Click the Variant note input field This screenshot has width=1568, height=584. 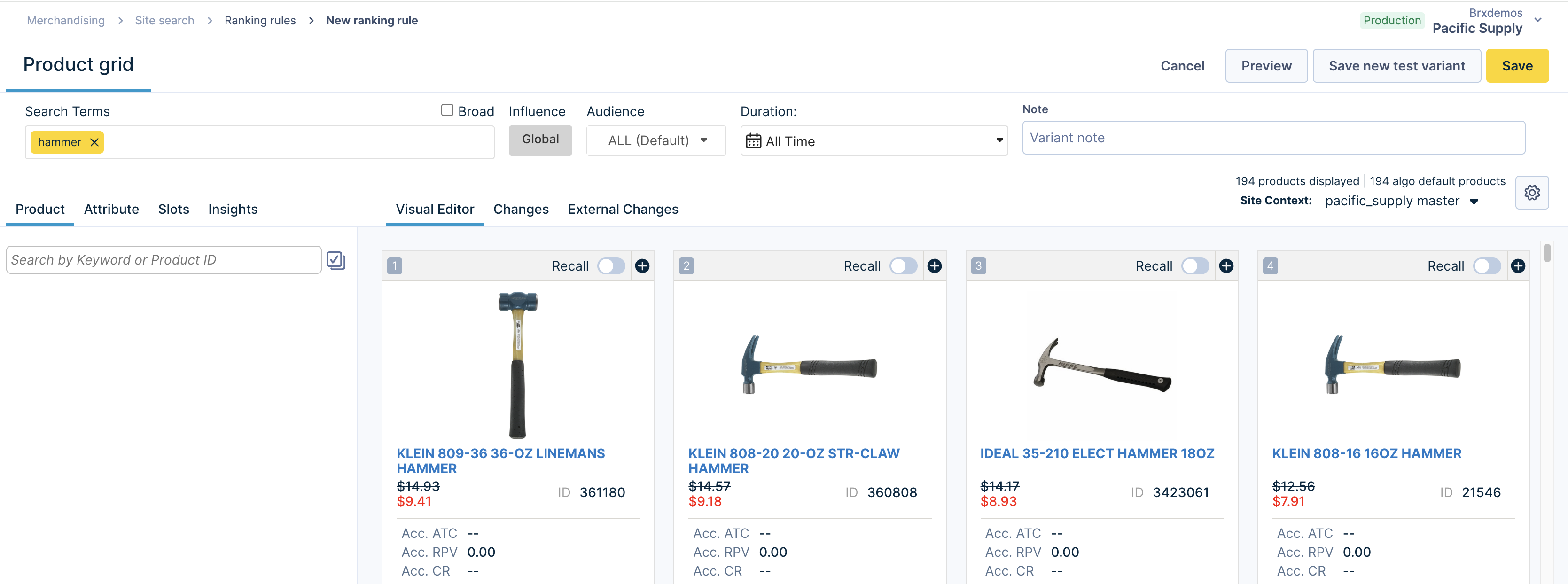[x=1273, y=138]
